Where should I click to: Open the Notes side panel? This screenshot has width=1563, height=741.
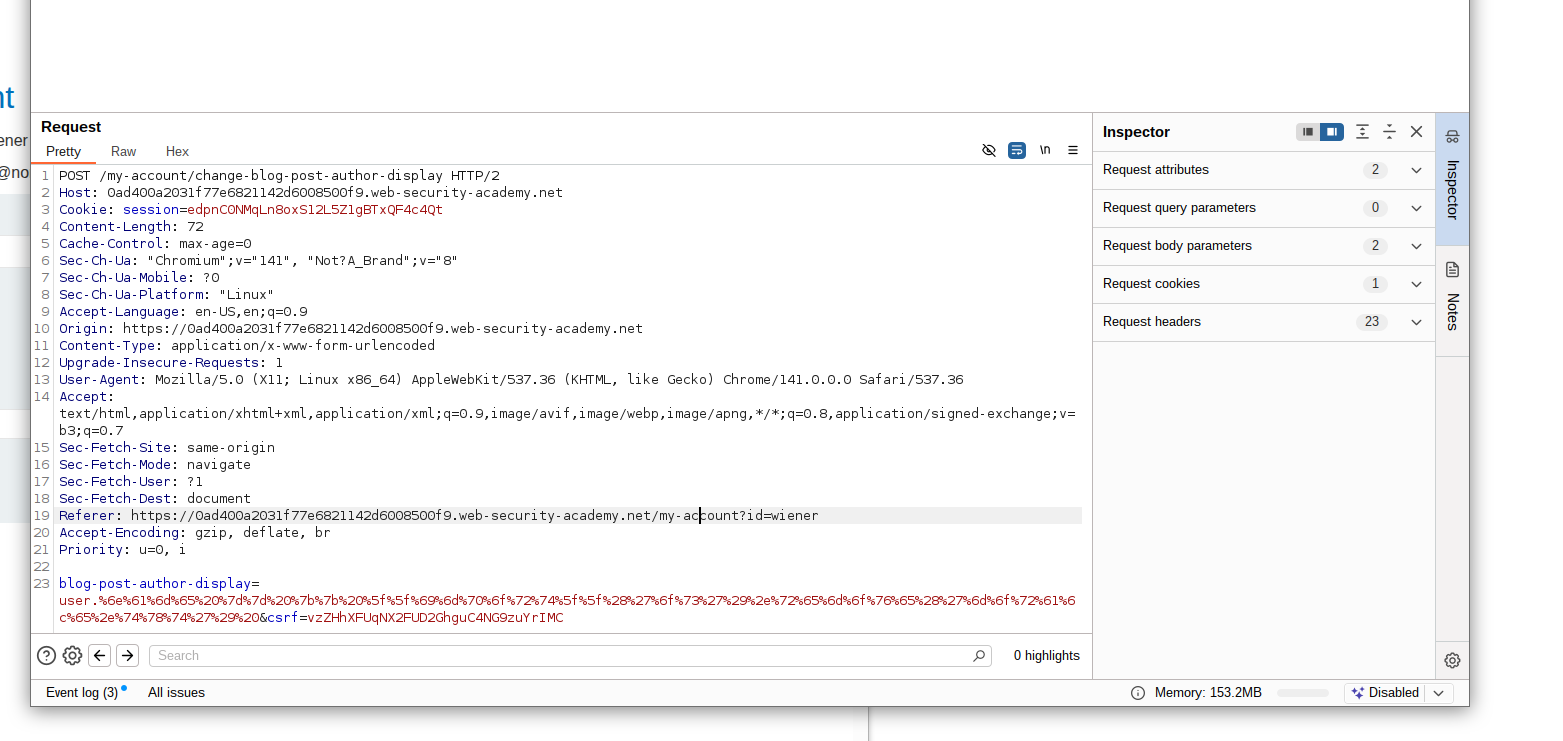pos(1452,300)
